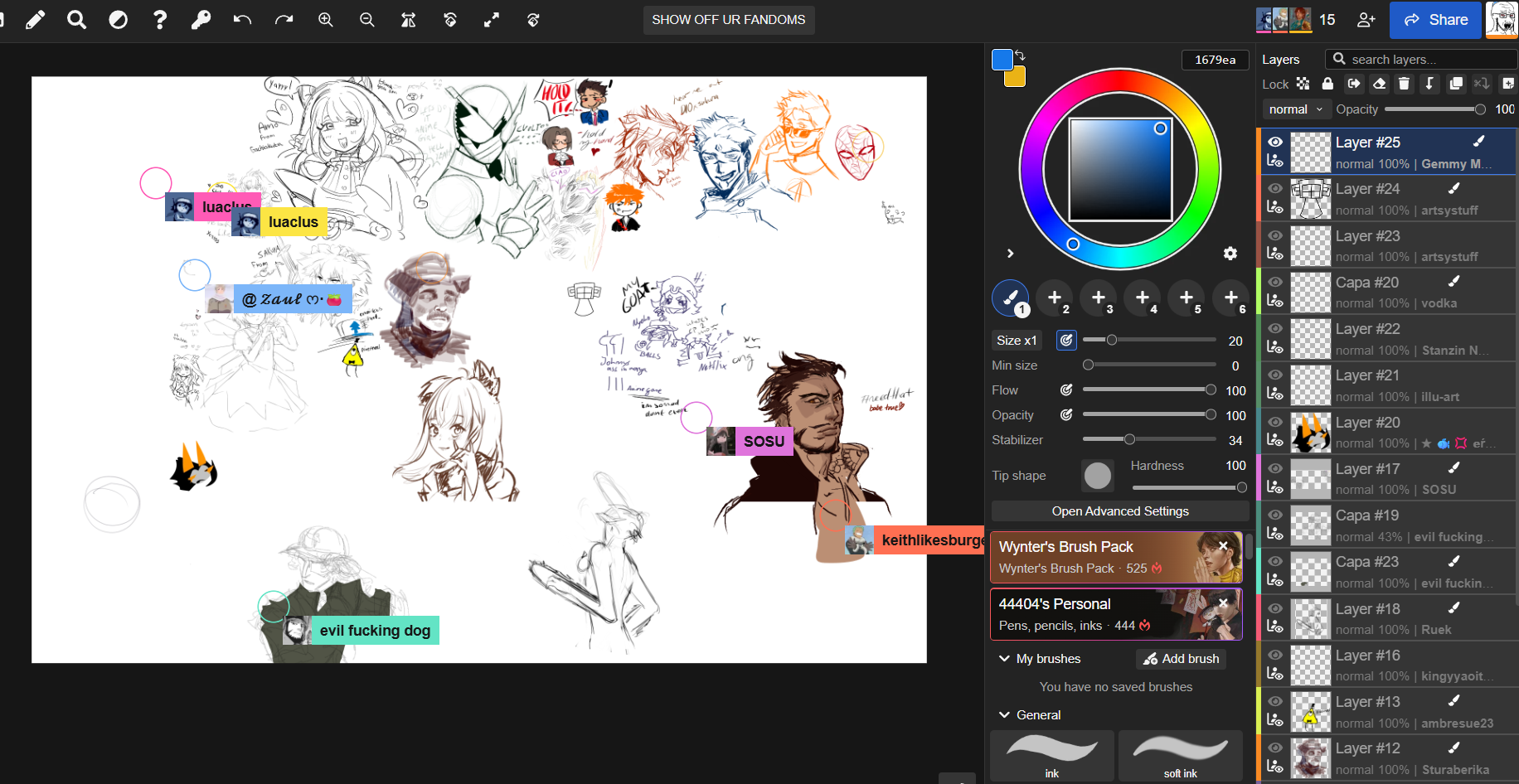Viewport: 1519px width, 784px height.
Task: Click the redo arrow icon
Action: (284, 20)
